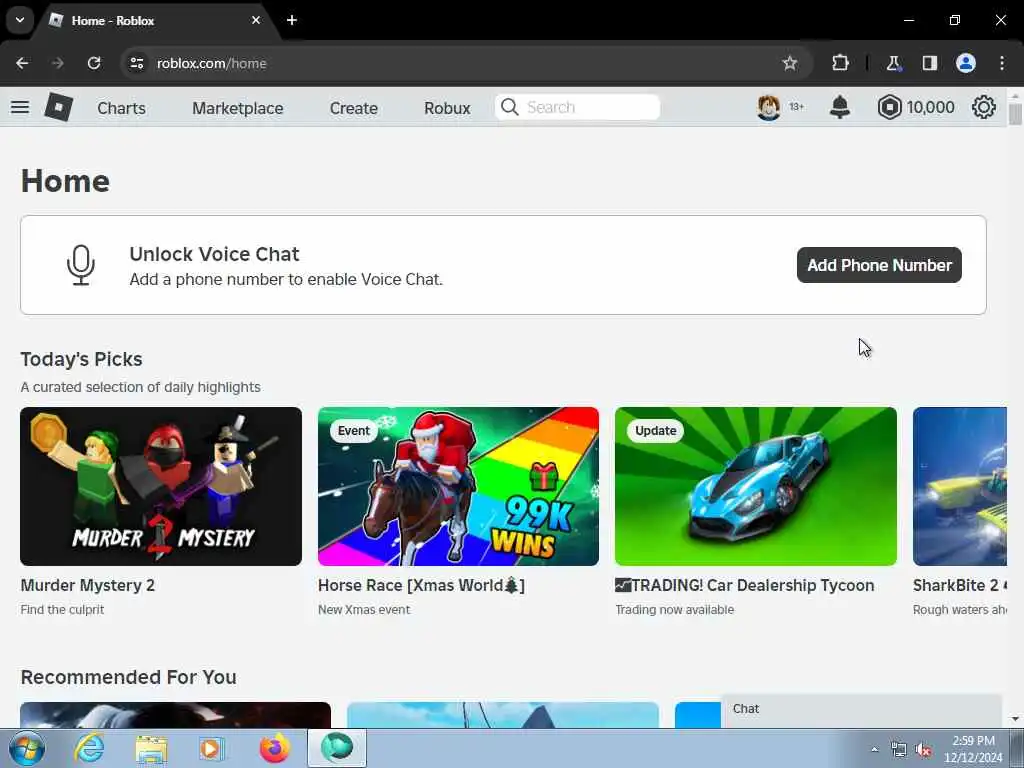Open Horse Race Xmas World thumbnail

click(x=458, y=487)
